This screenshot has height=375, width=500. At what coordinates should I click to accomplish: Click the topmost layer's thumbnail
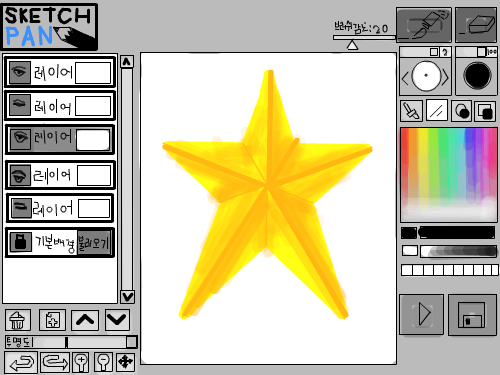(93, 73)
